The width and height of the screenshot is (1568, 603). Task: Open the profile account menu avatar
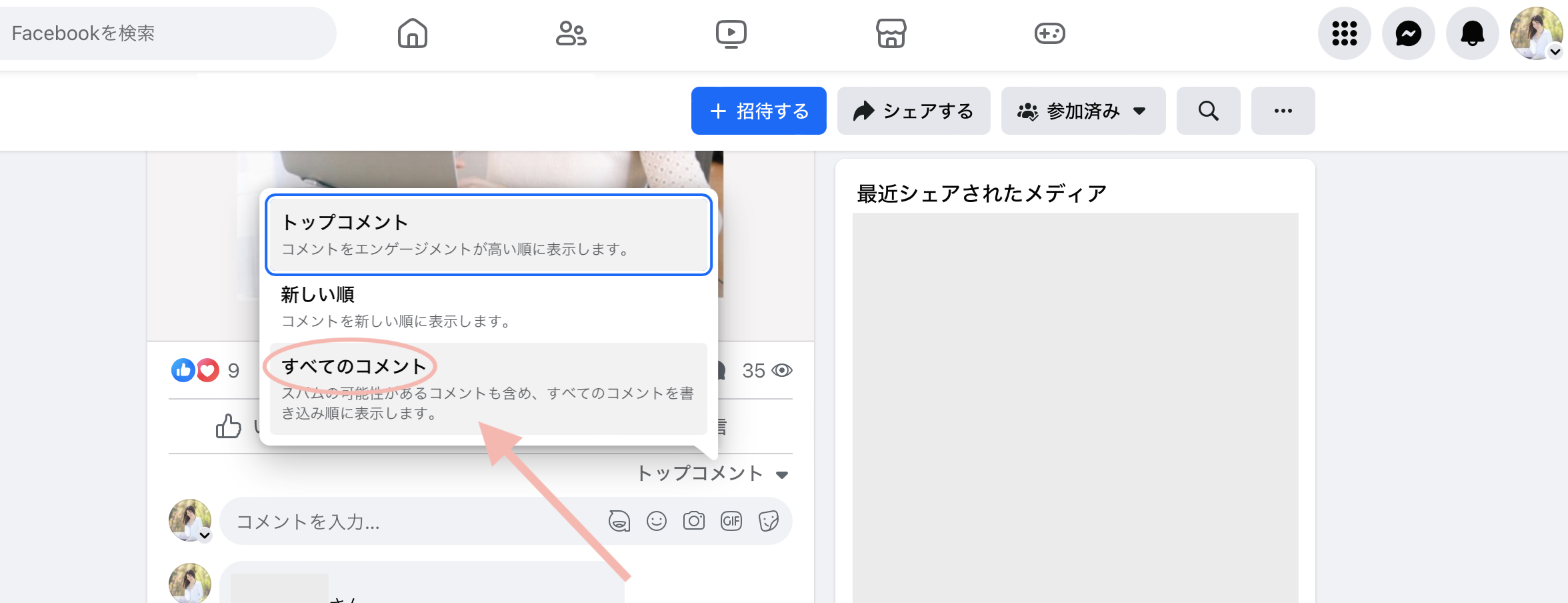[1536, 33]
